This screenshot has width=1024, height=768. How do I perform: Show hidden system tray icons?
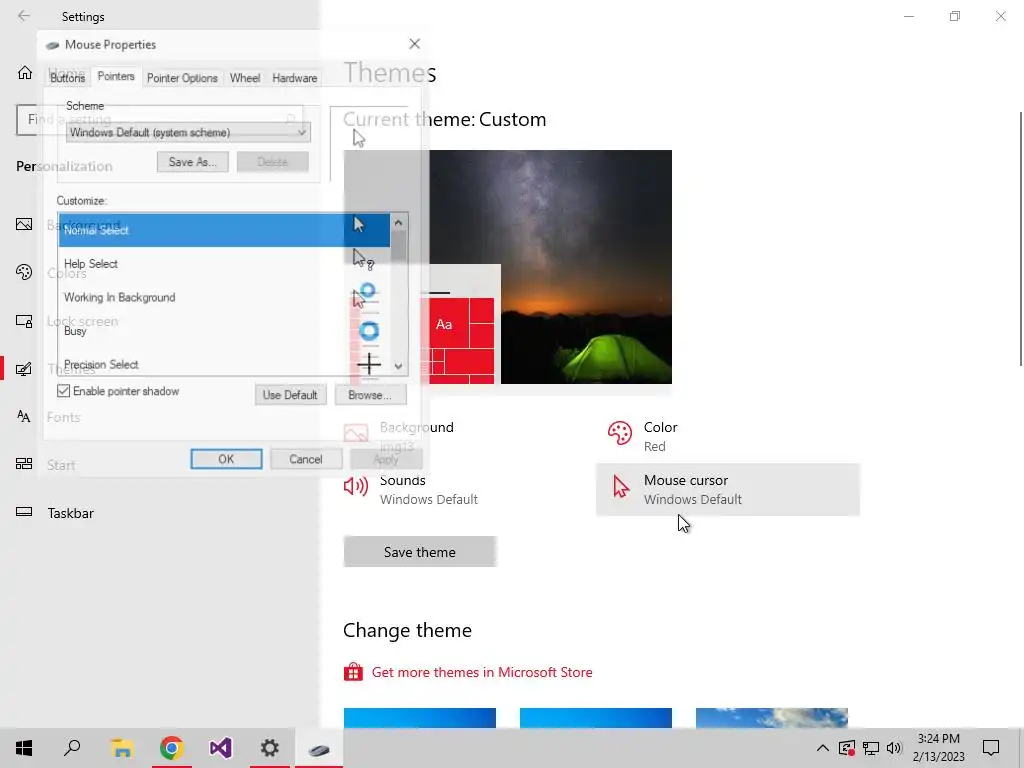click(823, 748)
